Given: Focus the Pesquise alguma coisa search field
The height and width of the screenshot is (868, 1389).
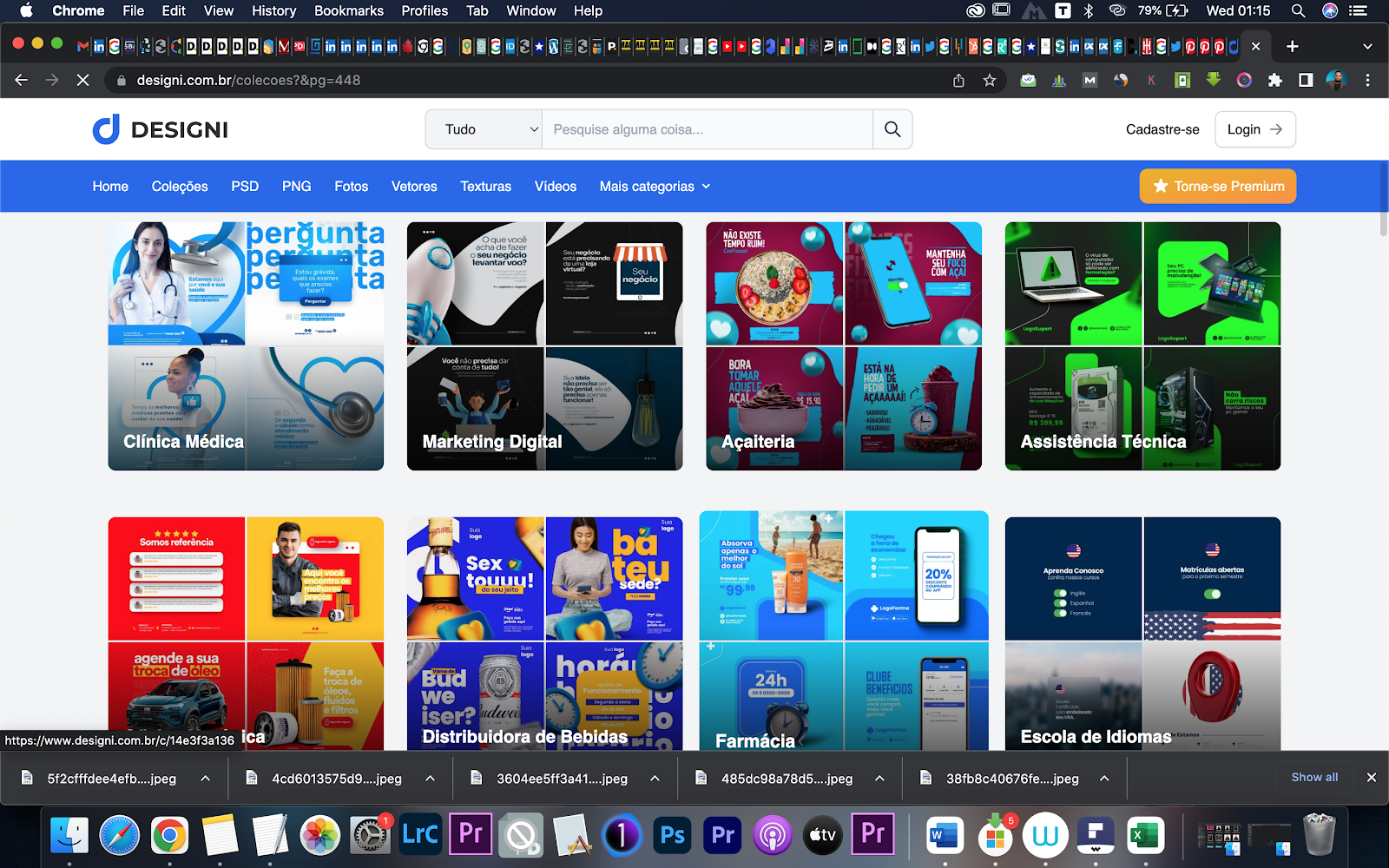Looking at the screenshot, I should [x=708, y=129].
